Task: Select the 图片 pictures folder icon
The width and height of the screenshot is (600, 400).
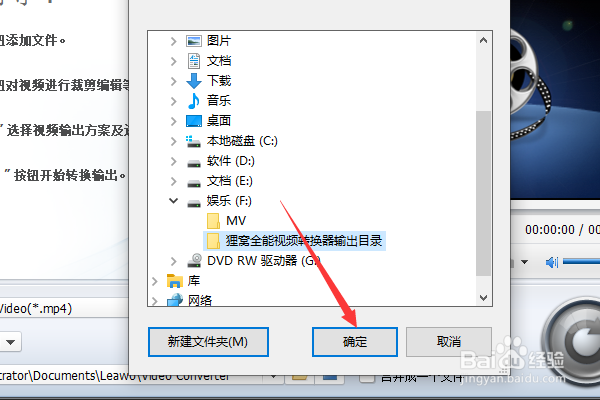Action: [194, 41]
